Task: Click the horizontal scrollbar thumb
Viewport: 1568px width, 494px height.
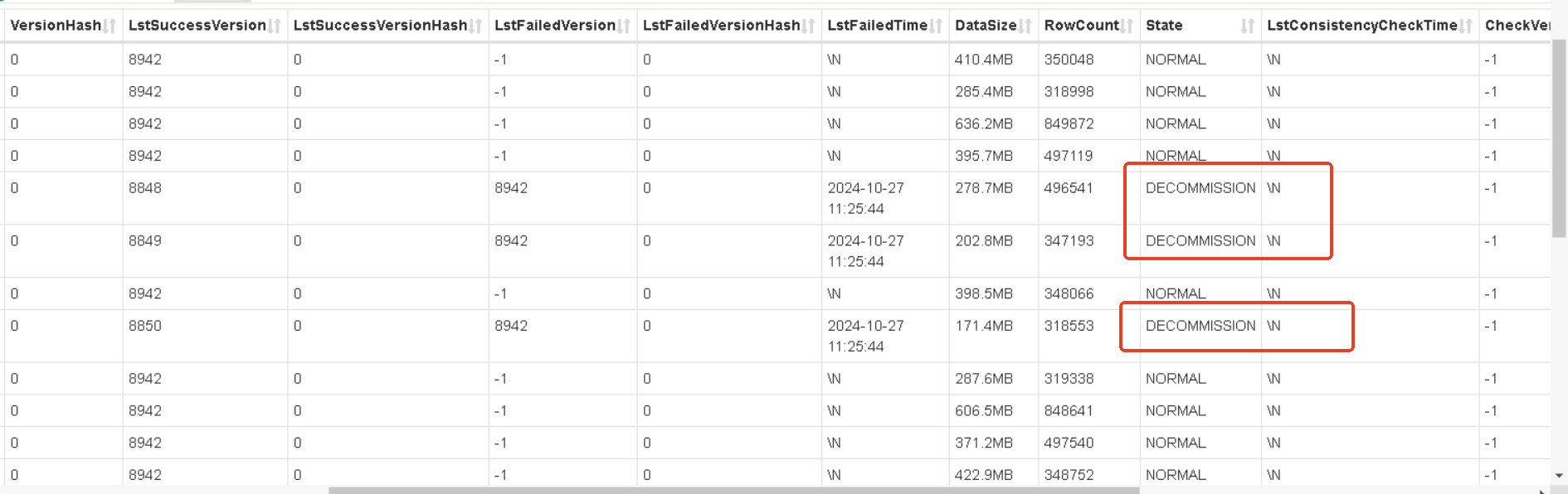Action: tap(733, 491)
